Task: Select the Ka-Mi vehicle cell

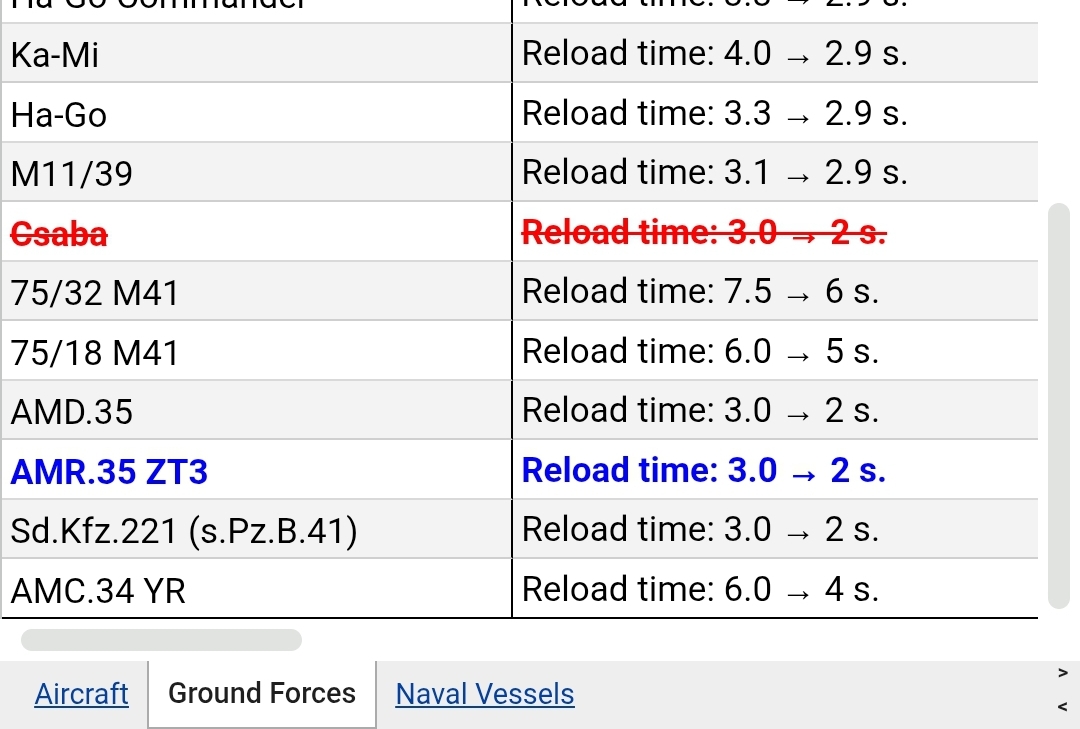Action: (256, 54)
